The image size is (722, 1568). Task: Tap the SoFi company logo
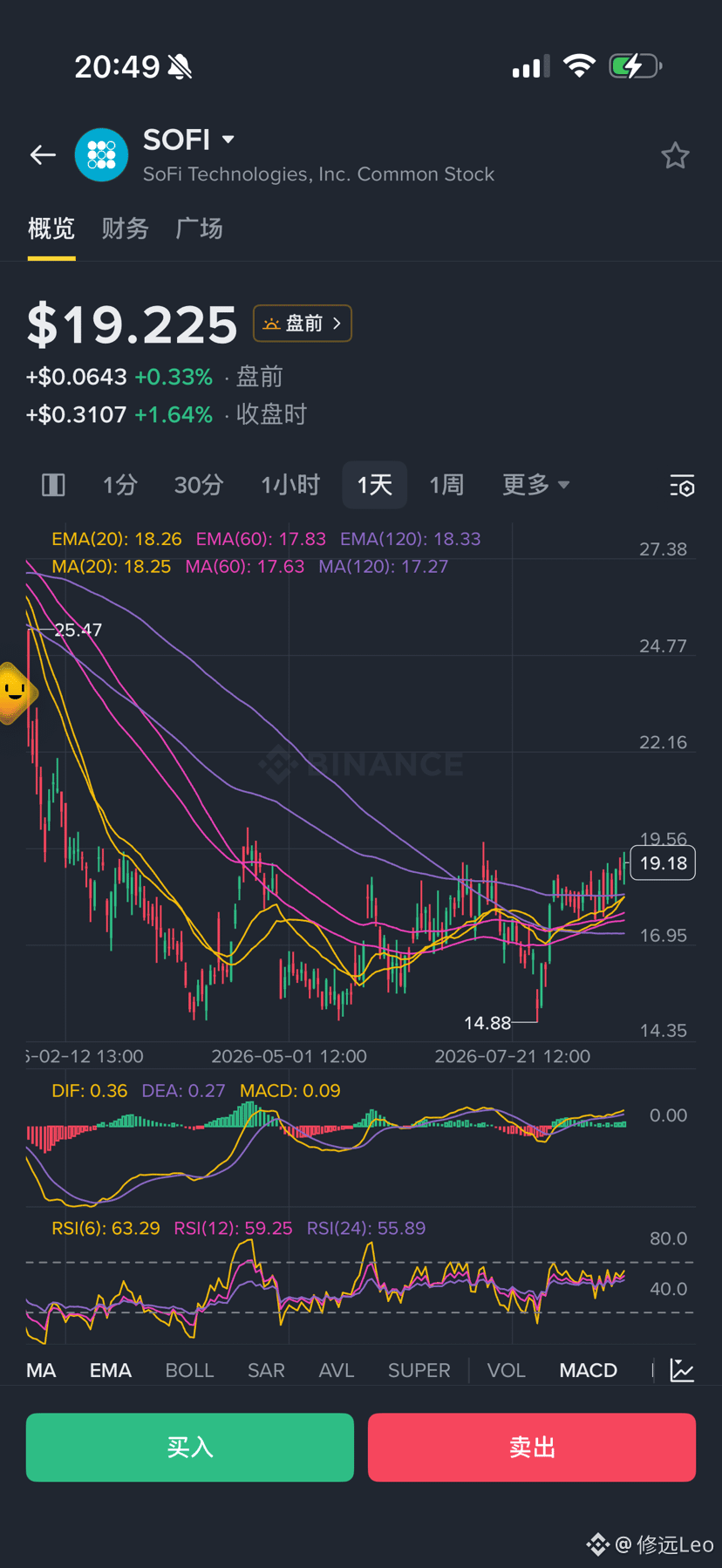[102, 155]
